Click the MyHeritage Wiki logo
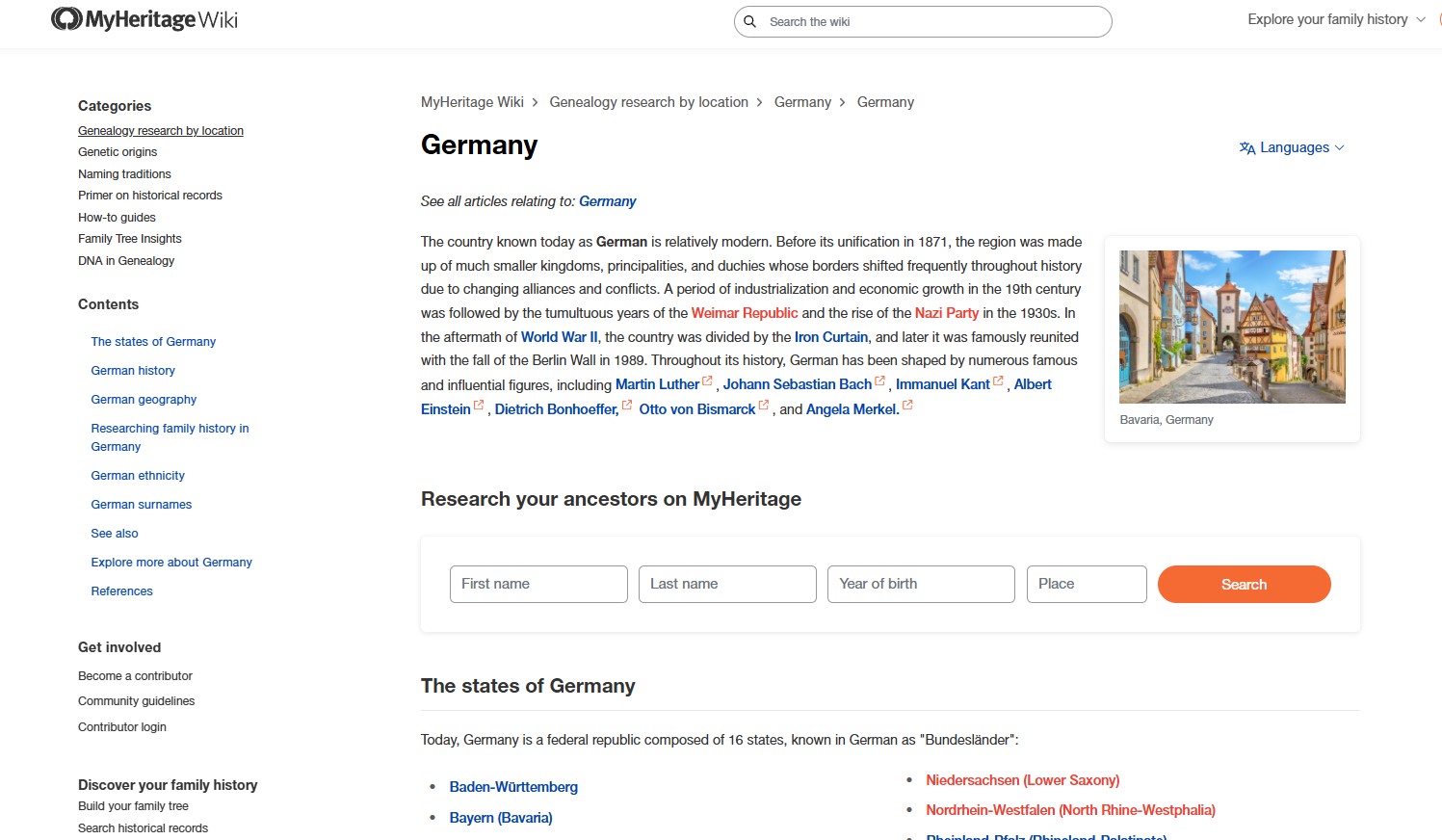The width and height of the screenshot is (1442, 840). [143, 18]
